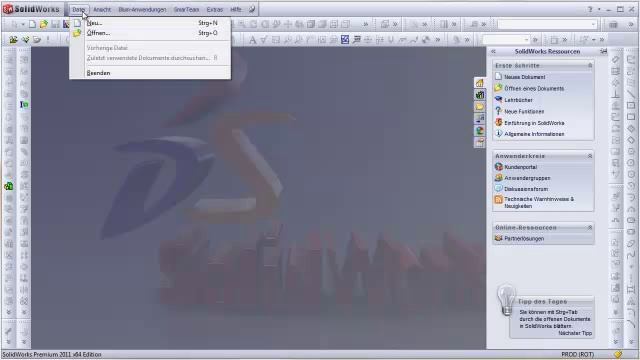Open the GearTeam menu
The image size is (640, 360).
point(186,9)
